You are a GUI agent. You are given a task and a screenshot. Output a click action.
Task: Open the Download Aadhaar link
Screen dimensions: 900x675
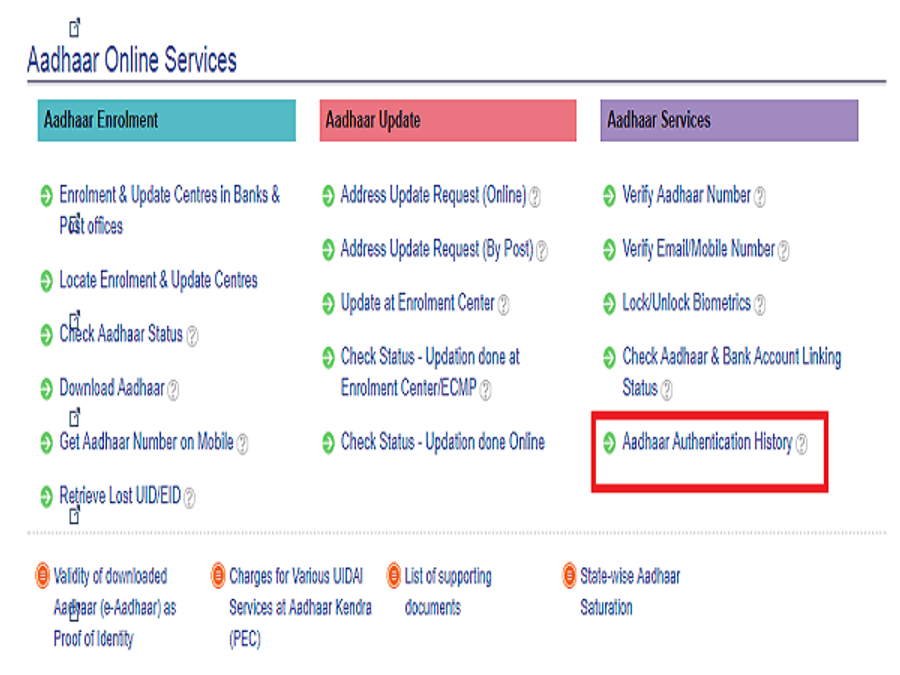(112, 387)
